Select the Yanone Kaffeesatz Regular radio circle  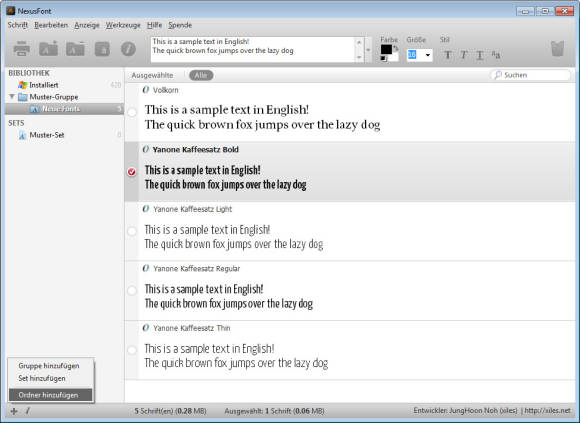click(132, 290)
